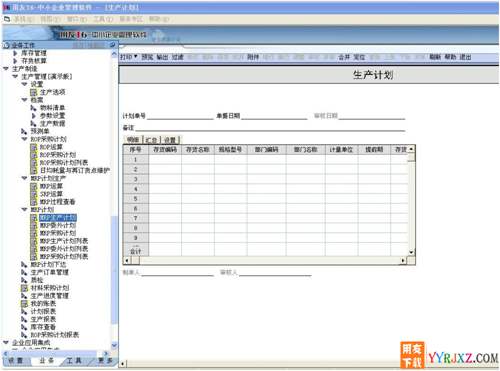Collapse the MRP计划生产 tree node
The width and height of the screenshot is (500, 371).
pyautogui.click(x=24, y=178)
